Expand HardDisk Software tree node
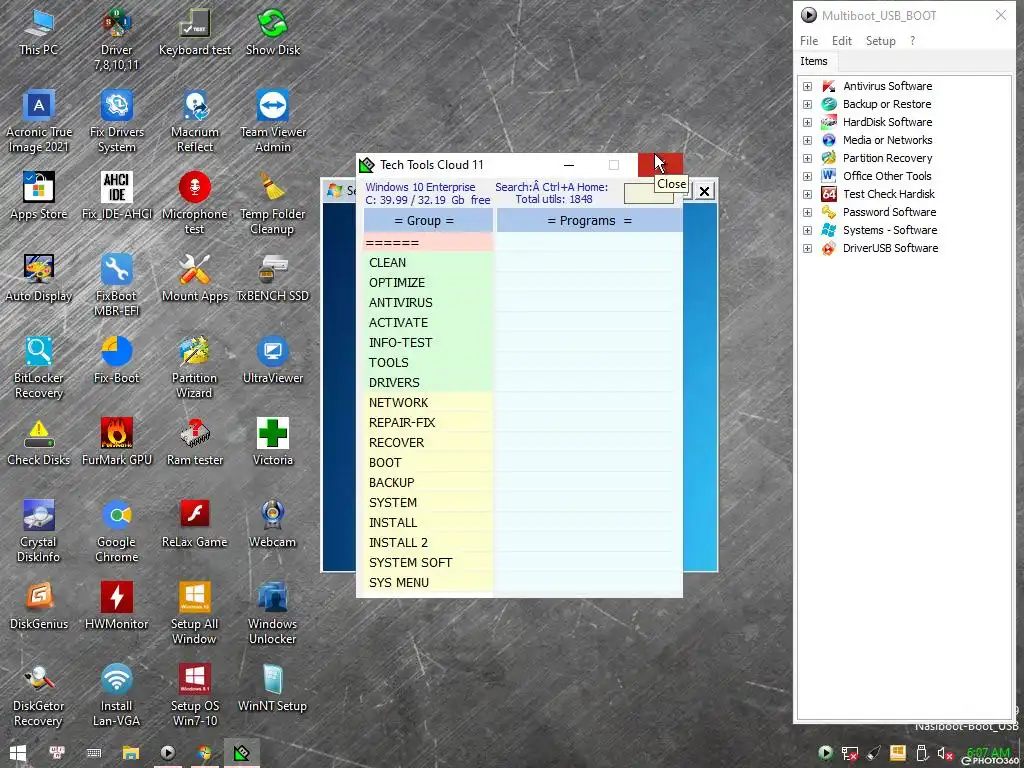The height and width of the screenshot is (768, 1024). 807,122
